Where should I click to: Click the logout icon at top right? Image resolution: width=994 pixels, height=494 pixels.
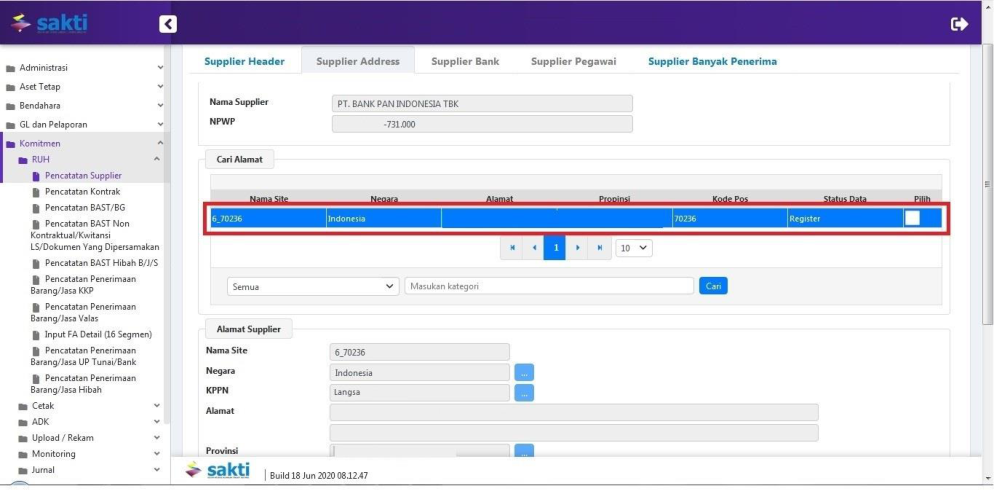tap(959, 24)
